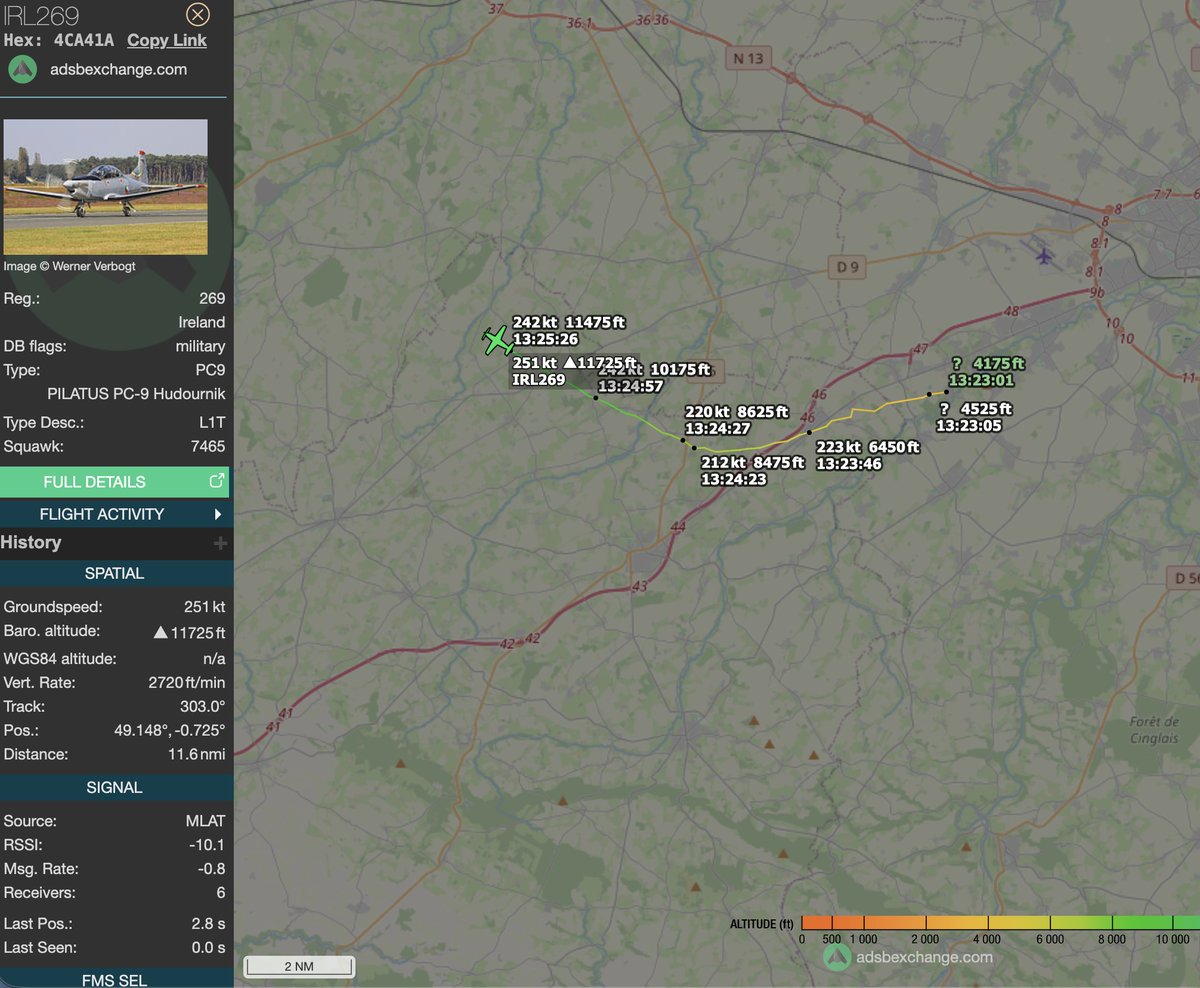Click the Hex code 4CA41A
The image size is (1200, 988).
coord(84,40)
